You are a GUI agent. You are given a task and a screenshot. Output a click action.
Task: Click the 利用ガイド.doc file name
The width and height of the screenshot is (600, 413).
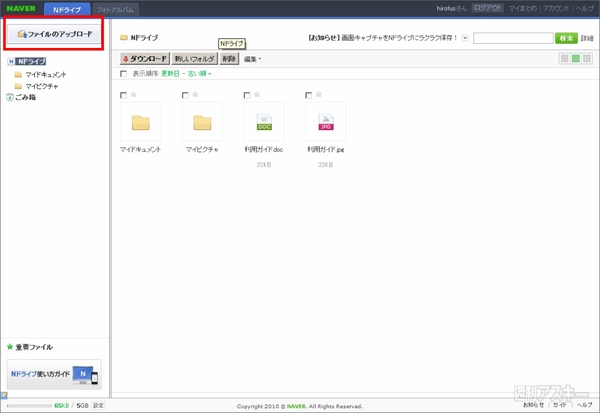264,150
